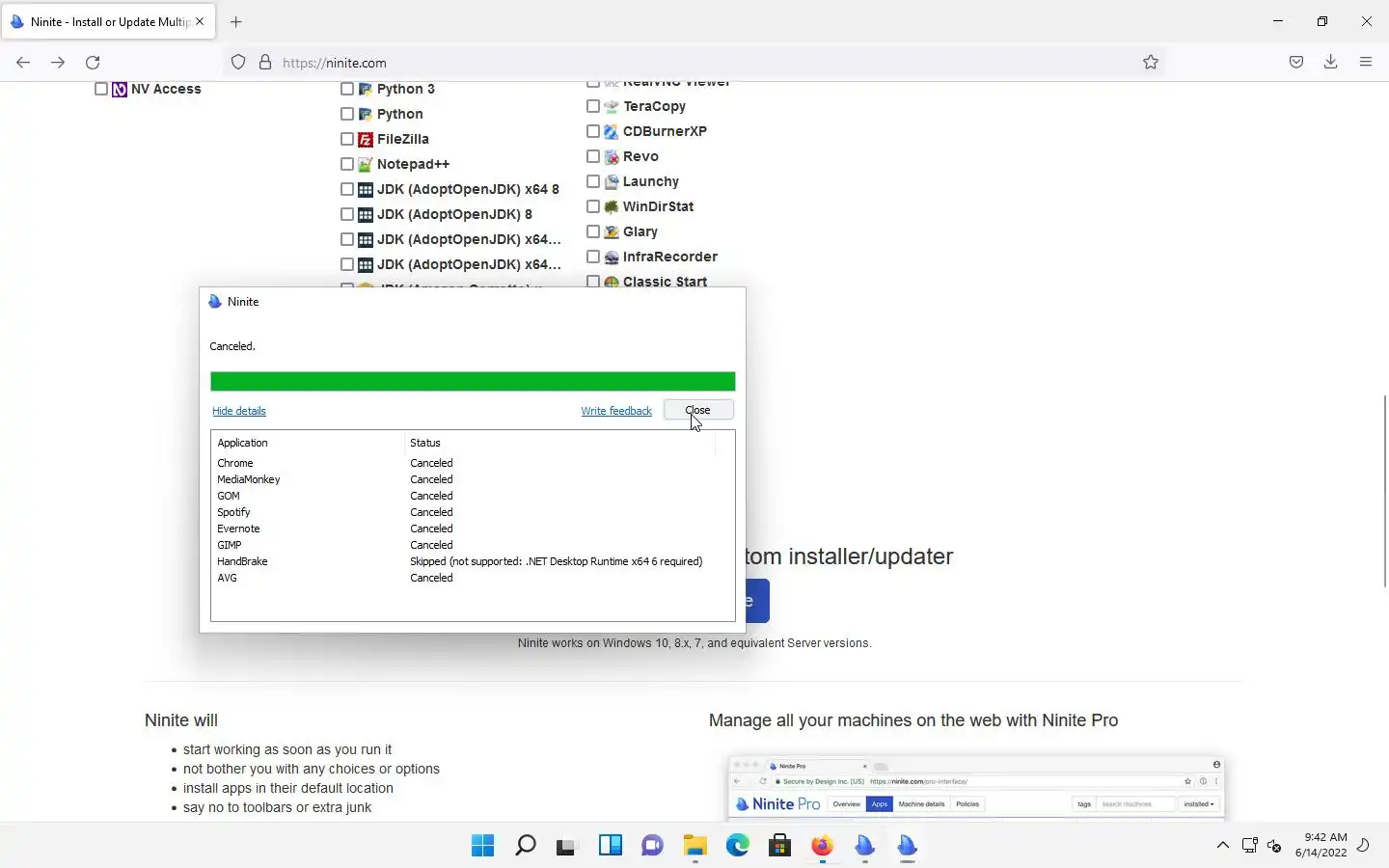This screenshot has height=868, width=1389.
Task: Save page to Pocket
Action: (1296, 62)
